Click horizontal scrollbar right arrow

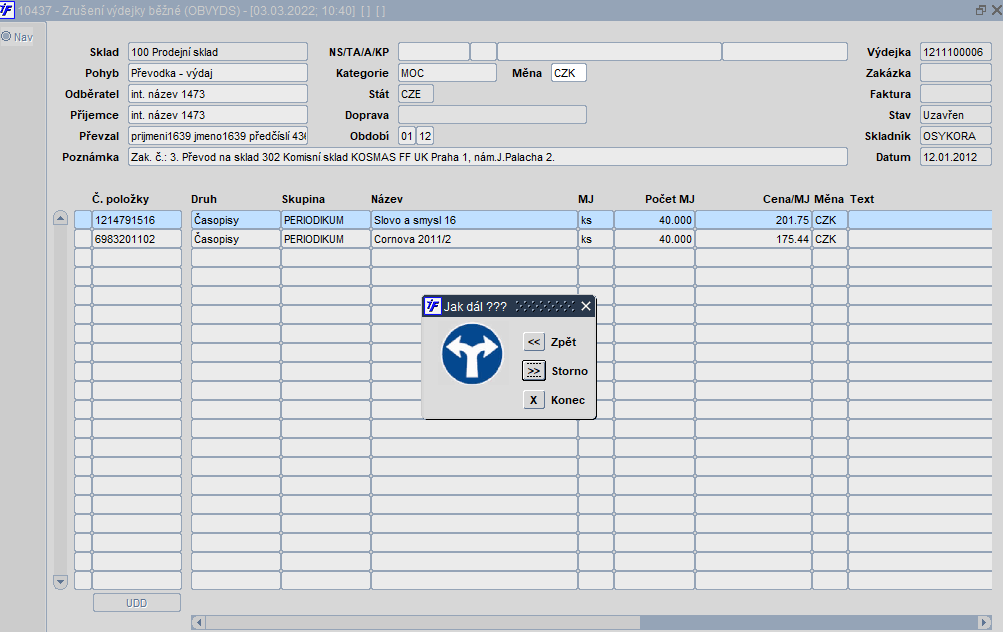[984, 622]
